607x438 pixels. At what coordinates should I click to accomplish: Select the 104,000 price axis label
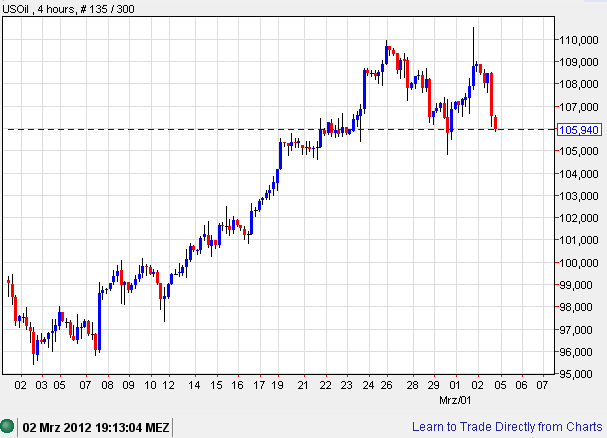[579, 174]
